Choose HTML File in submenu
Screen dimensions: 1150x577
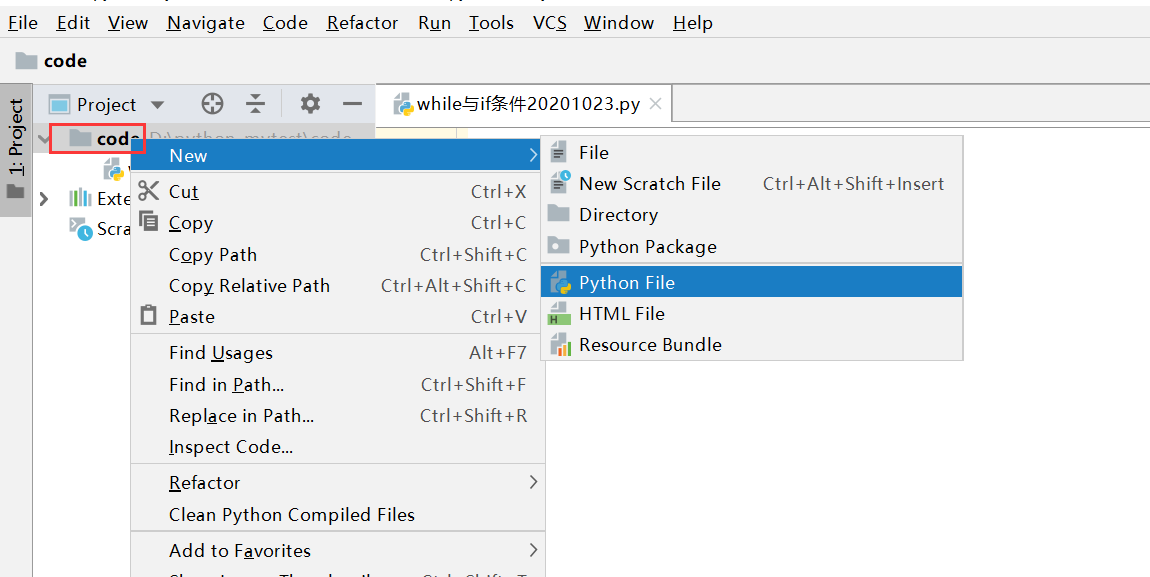[621, 313]
